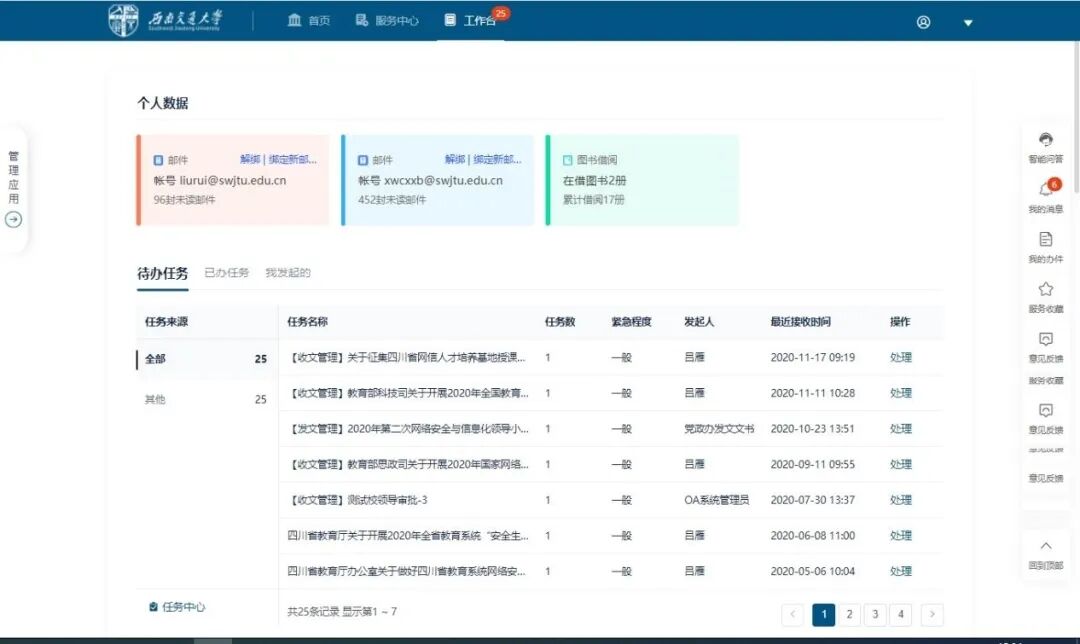Click the Southwest Jiaotong University logo

point(165,20)
